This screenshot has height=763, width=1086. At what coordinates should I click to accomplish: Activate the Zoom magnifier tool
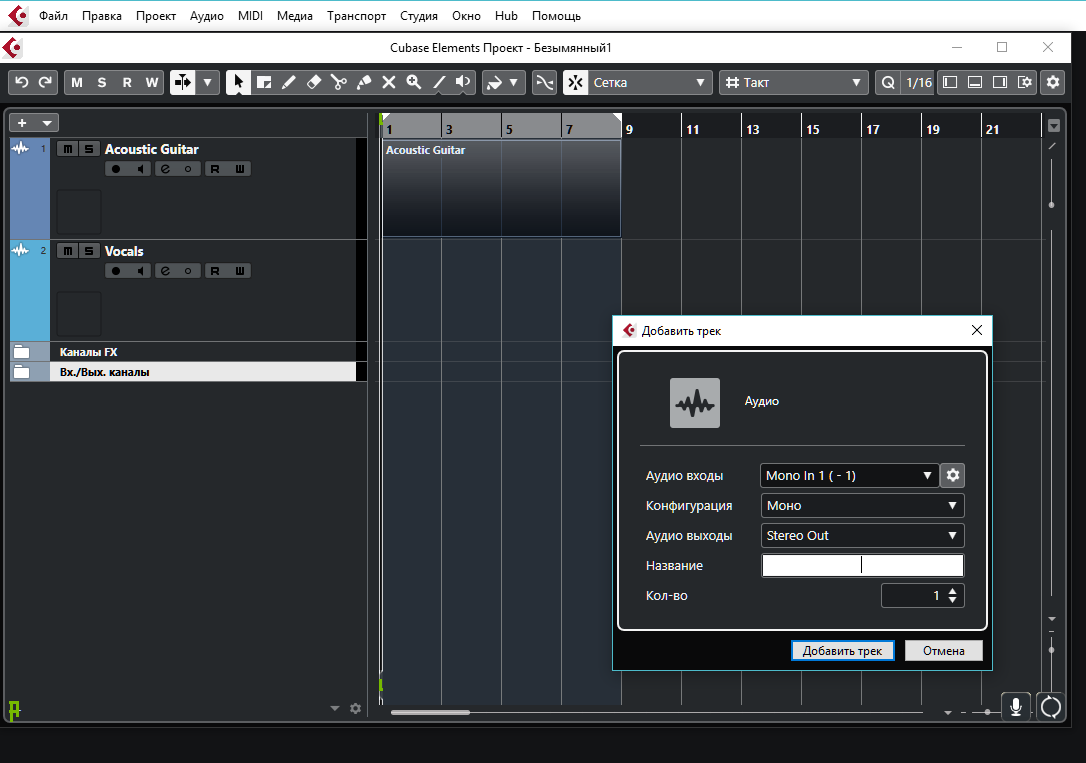click(x=413, y=83)
